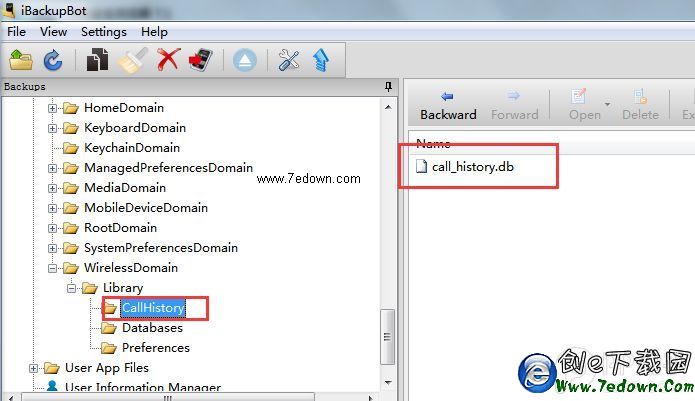Image resolution: width=695 pixels, height=401 pixels.
Task: Click the round blue eject icon
Action: [245, 60]
